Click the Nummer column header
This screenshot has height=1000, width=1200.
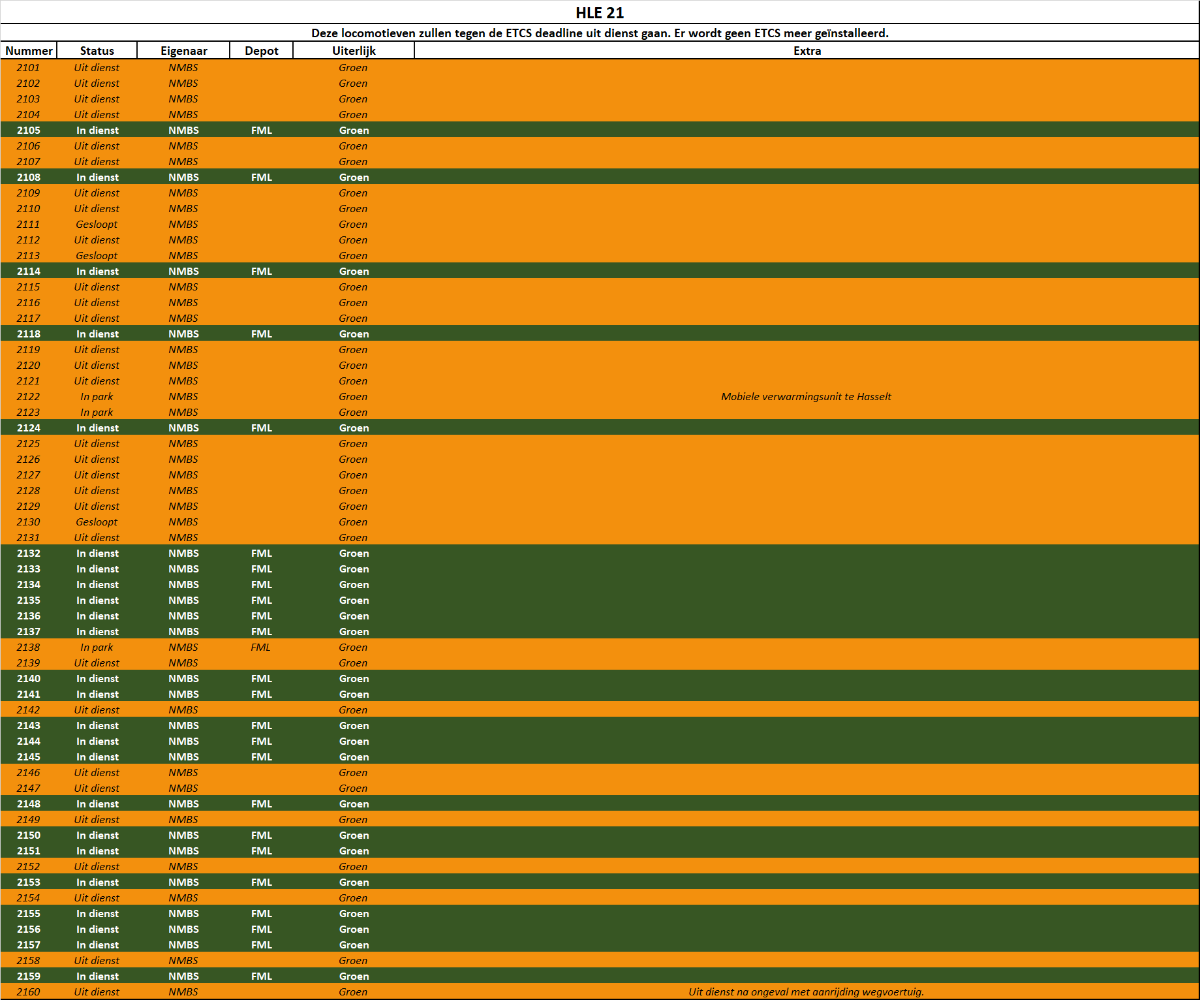(28, 51)
